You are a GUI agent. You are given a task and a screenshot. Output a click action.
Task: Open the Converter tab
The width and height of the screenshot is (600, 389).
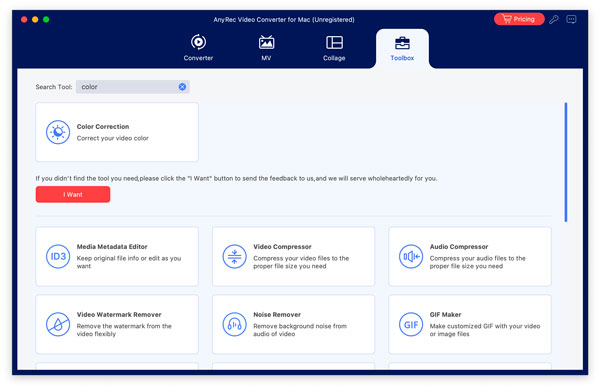click(198, 48)
